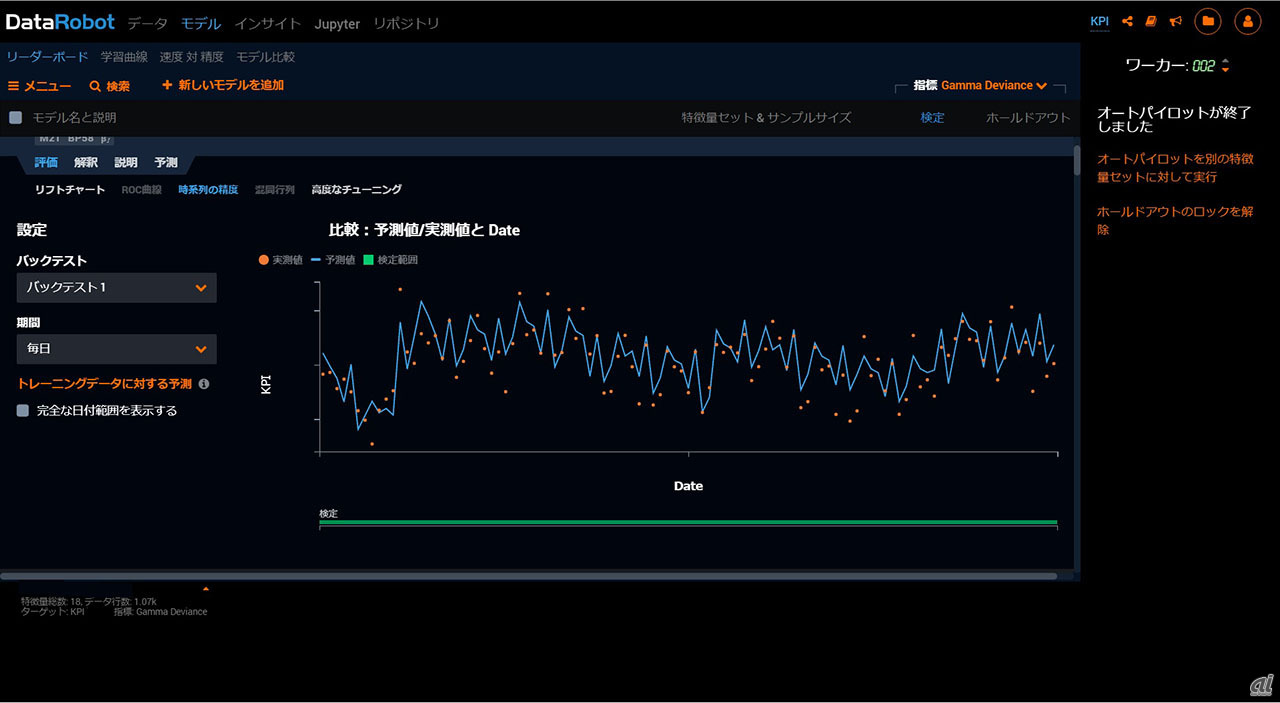Screen dimensions: 1280x703
Task: Click the green 検定 range bar
Action: click(688, 522)
